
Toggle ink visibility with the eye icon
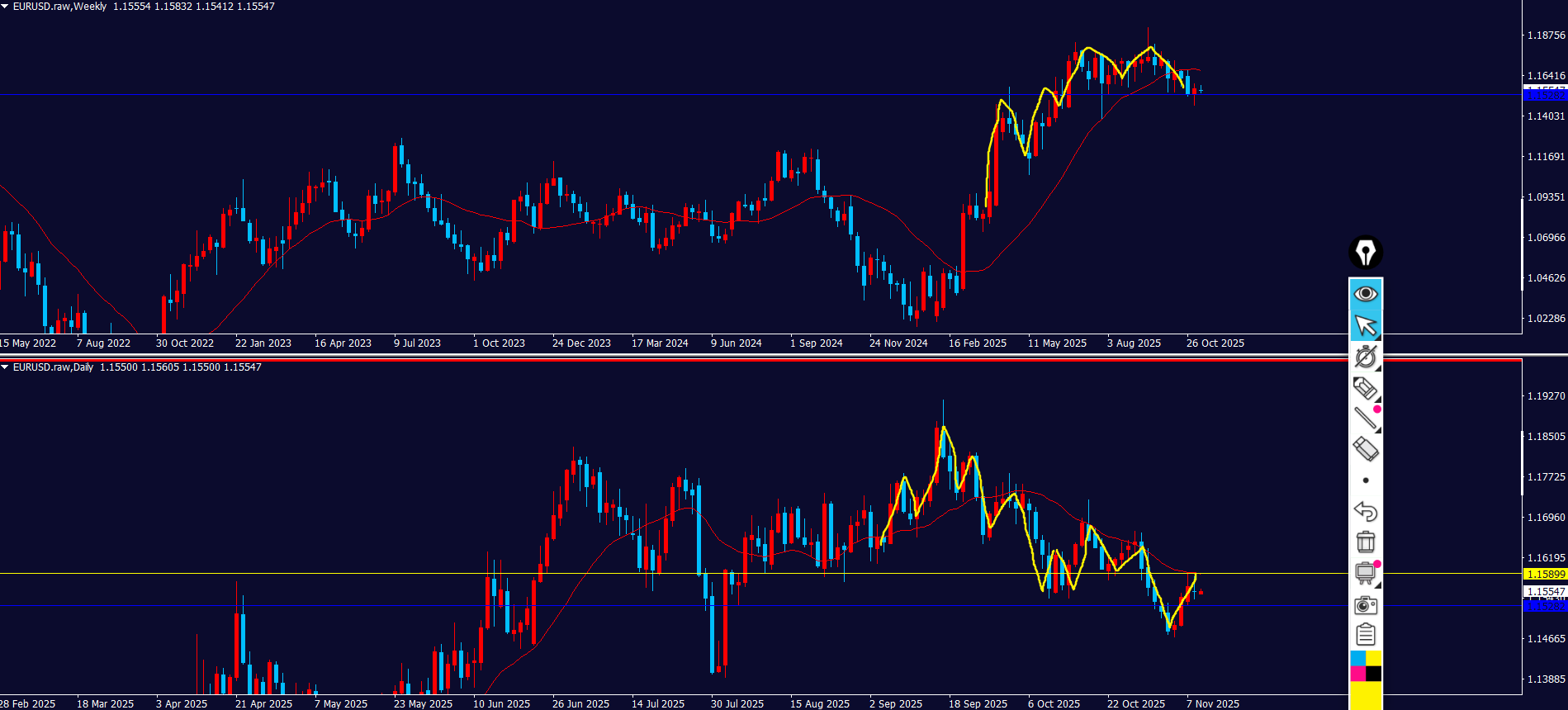(1366, 294)
